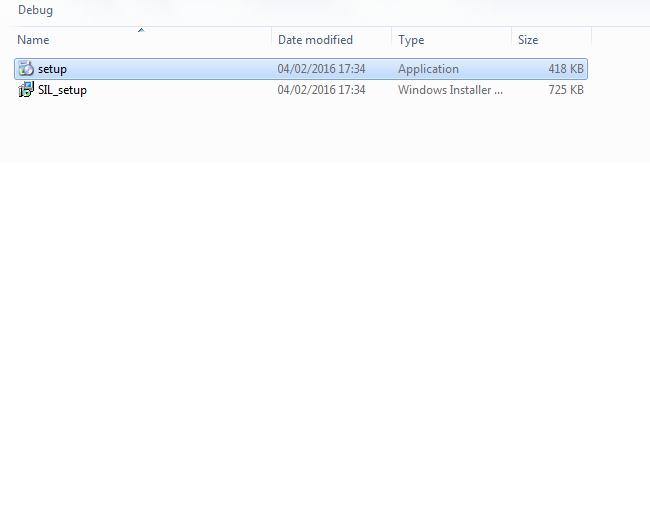
Task: Sort files by the Size column
Action: [x=528, y=40]
